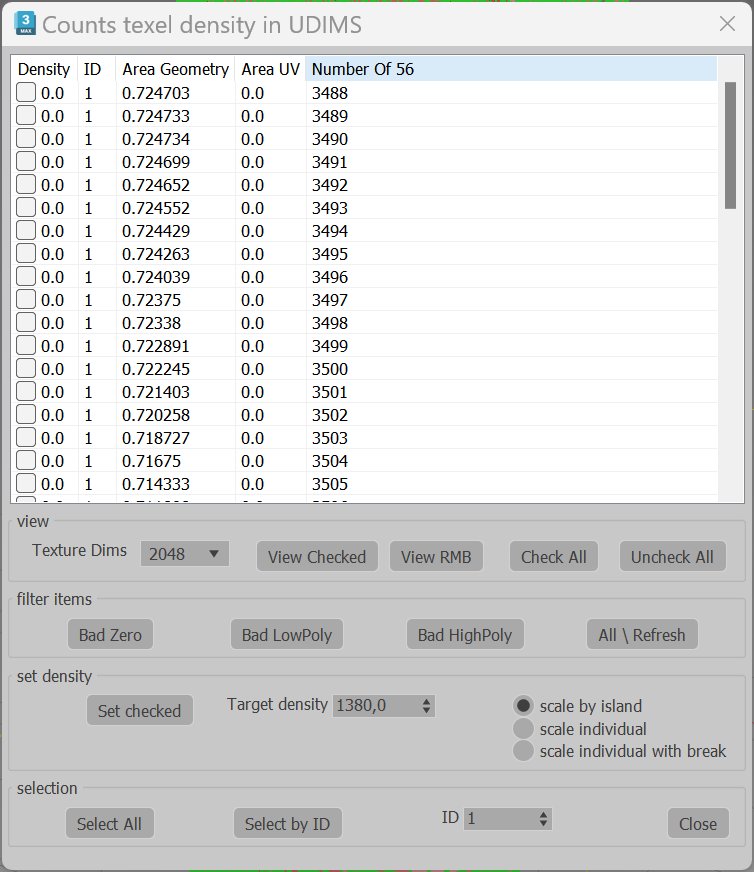The image size is (754, 872).
Task: Click the Select by ID button
Action: tap(287, 824)
